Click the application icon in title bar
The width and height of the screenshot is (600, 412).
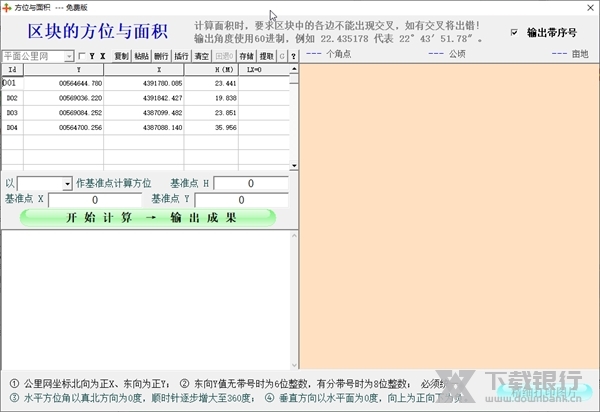(x=7, y=8)
